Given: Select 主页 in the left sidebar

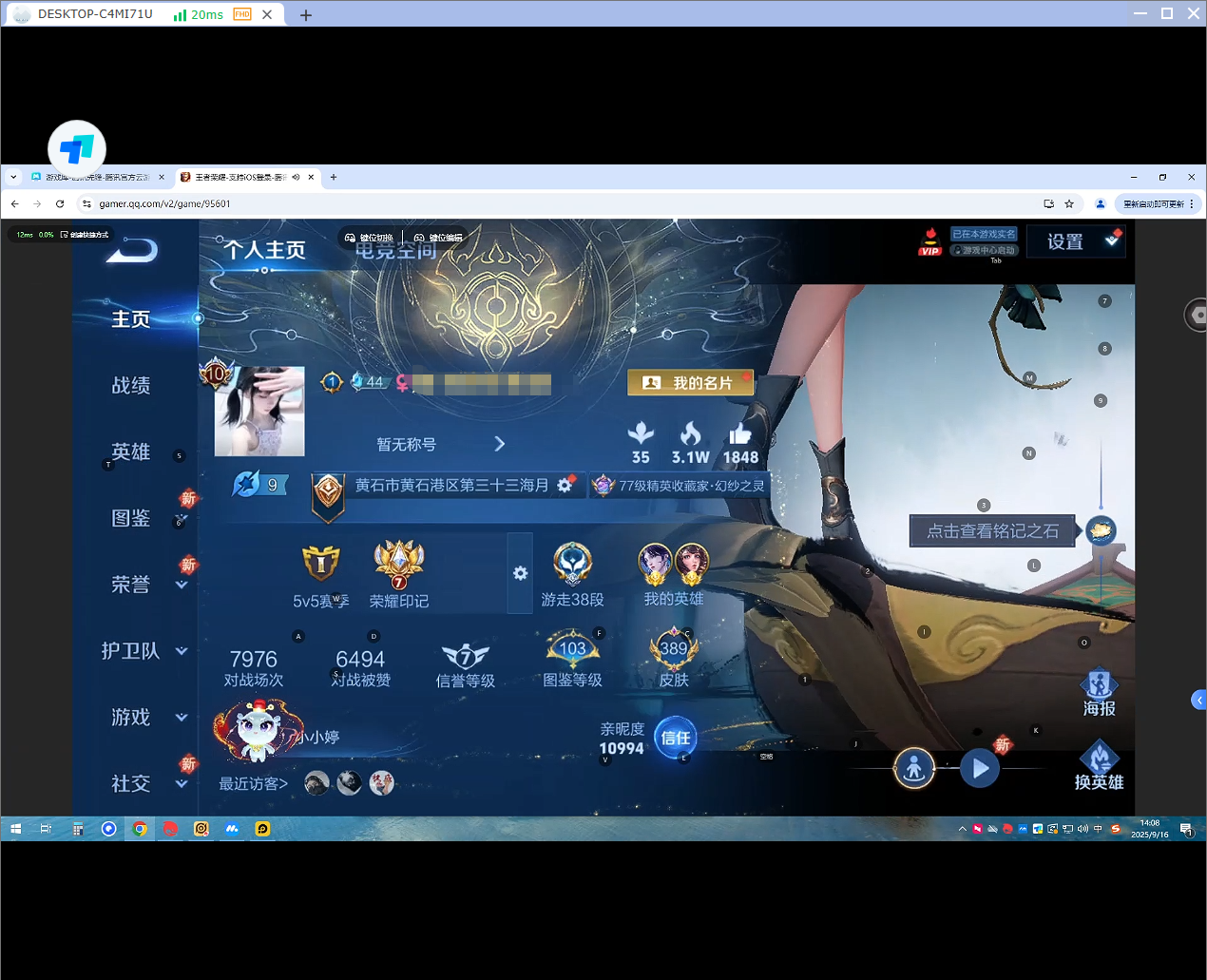Looking at the screenshot, I should tap(131, 318).
